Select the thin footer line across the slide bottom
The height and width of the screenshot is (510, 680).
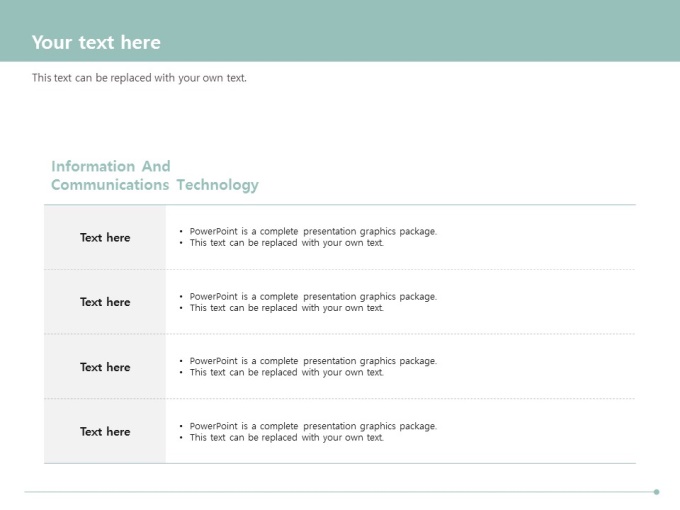(x=340, y=492)
